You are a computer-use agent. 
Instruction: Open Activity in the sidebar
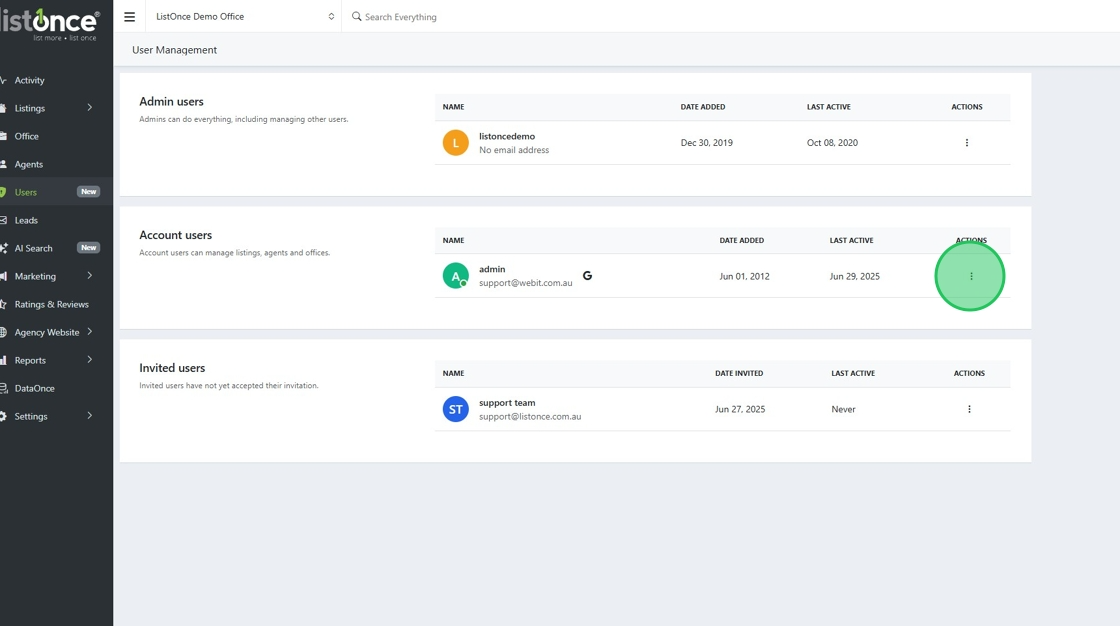30,80
